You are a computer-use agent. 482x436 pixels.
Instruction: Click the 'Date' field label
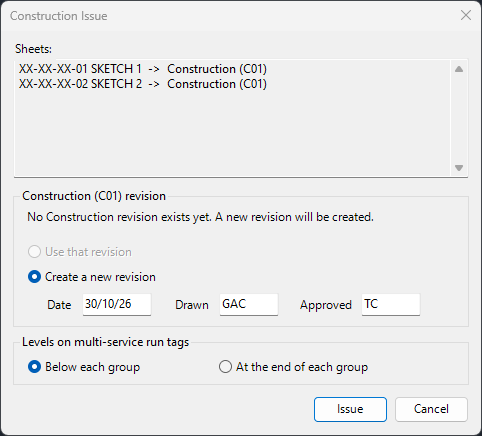coord(59,305)
